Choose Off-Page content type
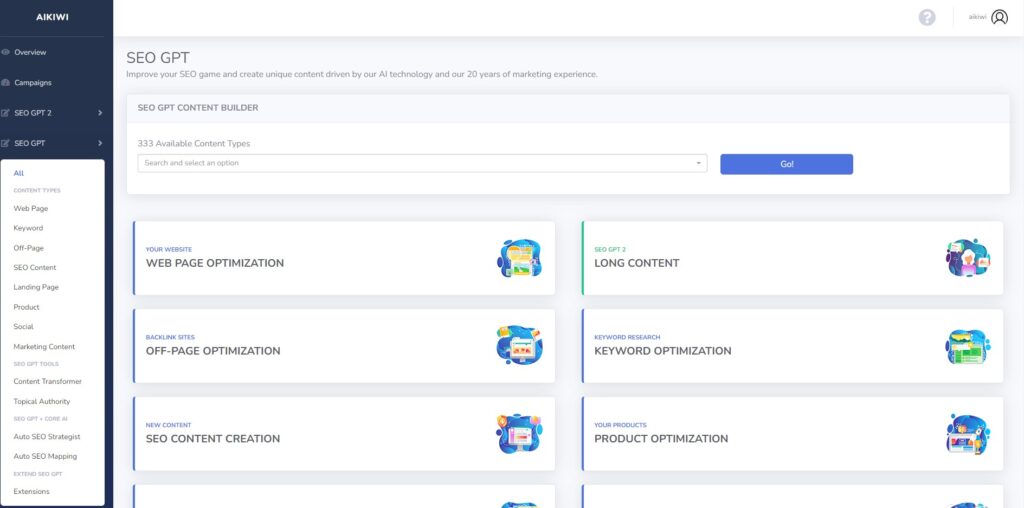This screenshot has height=508, width=1024. (x=29, y=248)
